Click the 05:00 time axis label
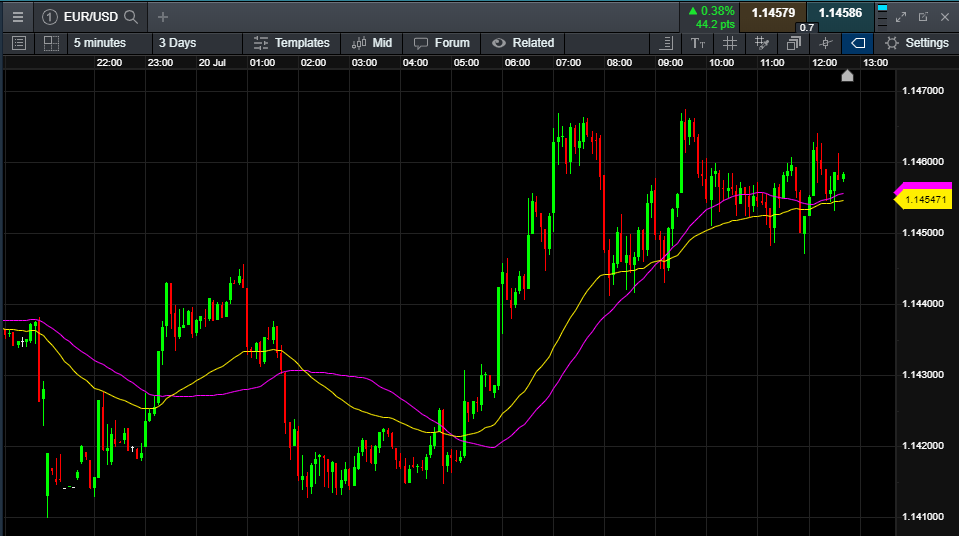The height and width of the screenshot is (536, 959). click(x=466, y=62)
